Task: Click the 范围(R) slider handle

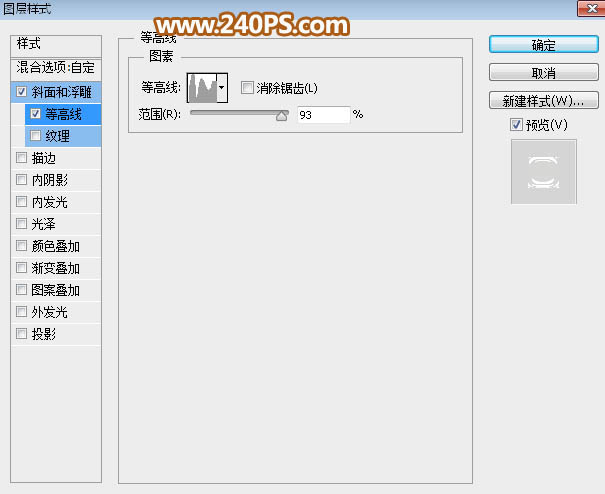Action: click(x=282, y=115)
